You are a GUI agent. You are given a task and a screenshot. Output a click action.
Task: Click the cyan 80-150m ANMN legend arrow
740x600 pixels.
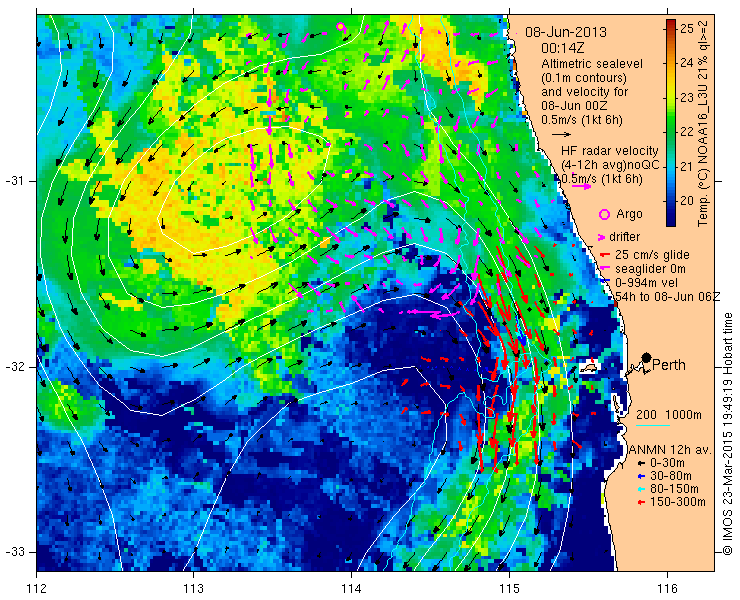(641, 490)
